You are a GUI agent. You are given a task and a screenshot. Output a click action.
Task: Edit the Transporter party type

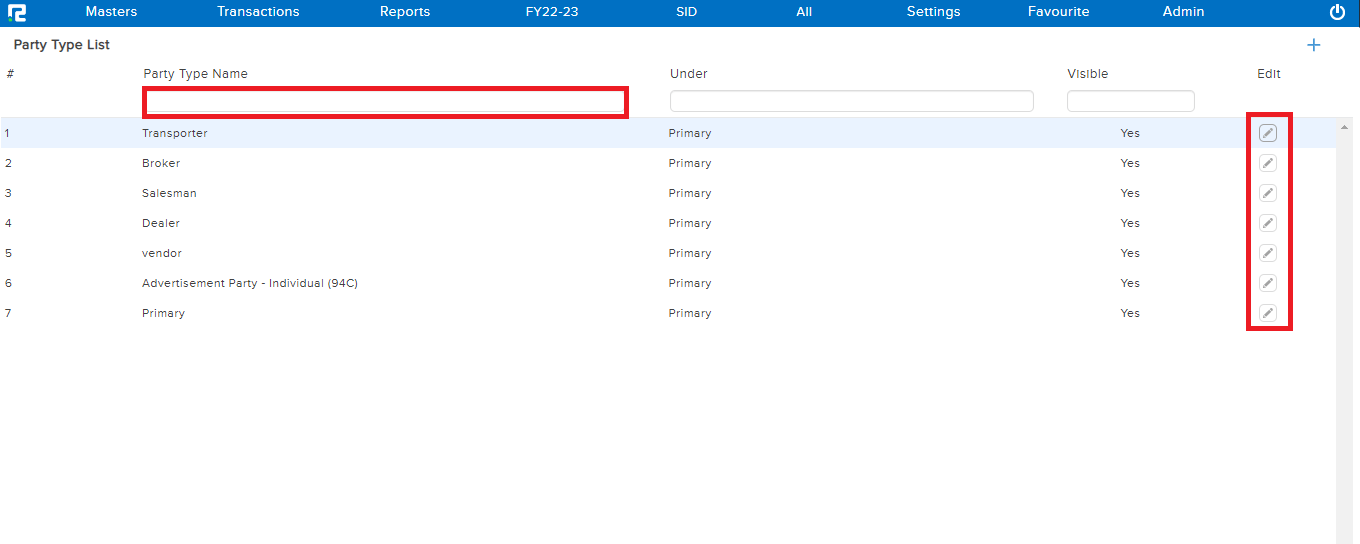[1267, 133]
